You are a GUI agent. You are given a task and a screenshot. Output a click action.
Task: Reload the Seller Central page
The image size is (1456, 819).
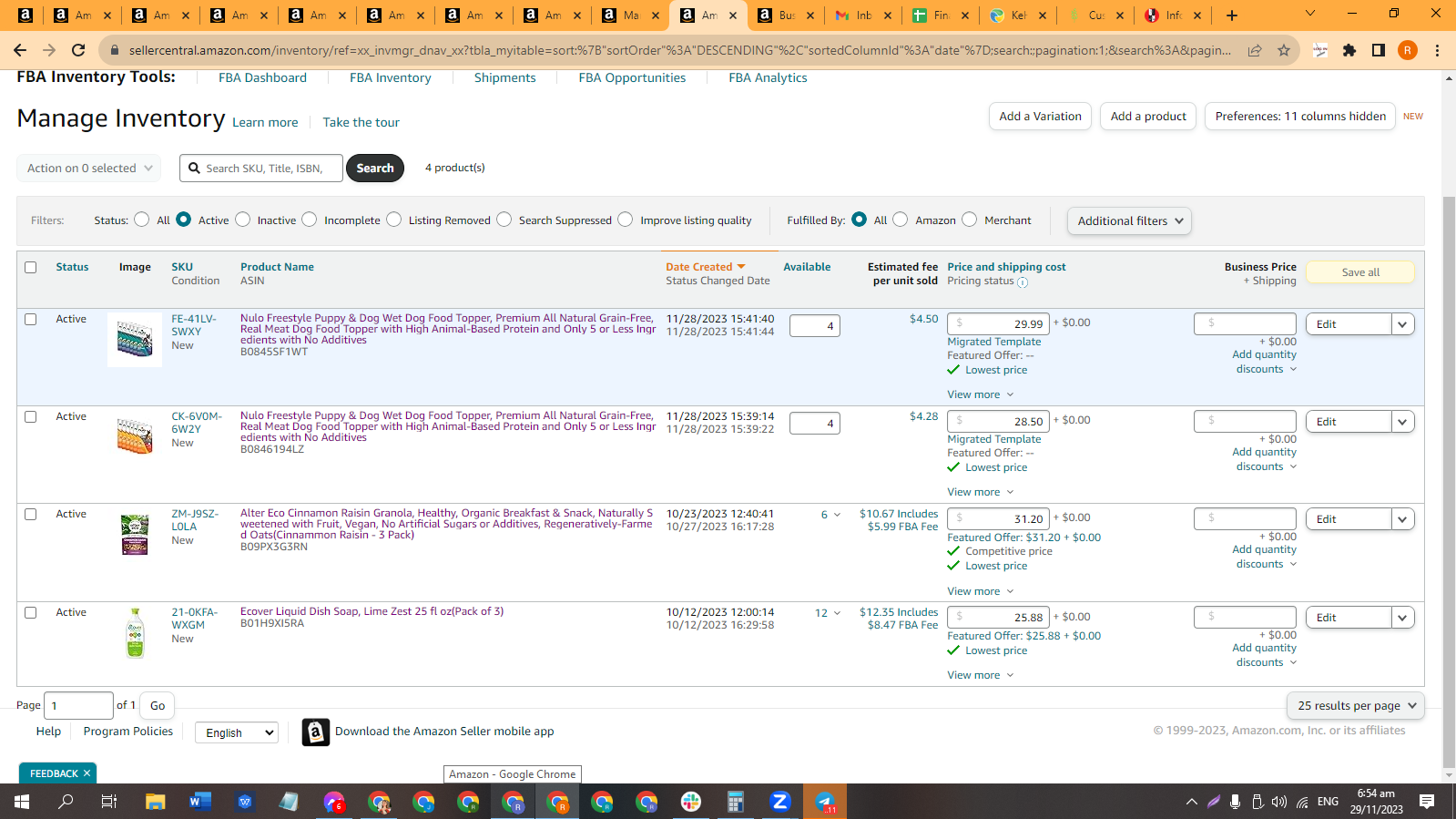pos(78,50)
